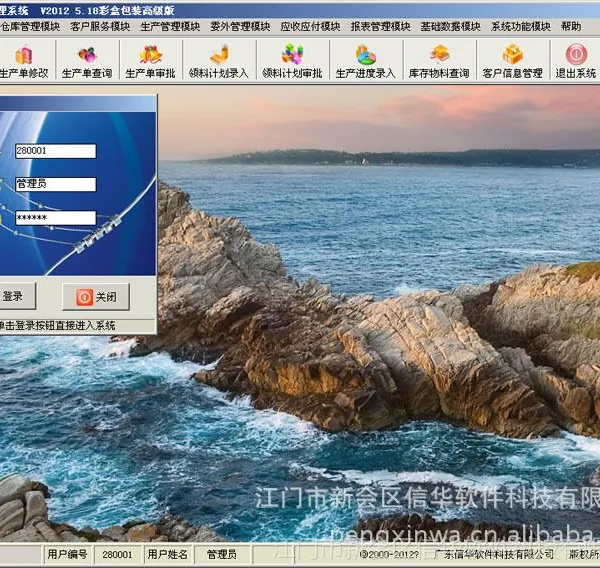
Task: Open 库存物料查询 toolbar icon
Action: coord(439,61)
